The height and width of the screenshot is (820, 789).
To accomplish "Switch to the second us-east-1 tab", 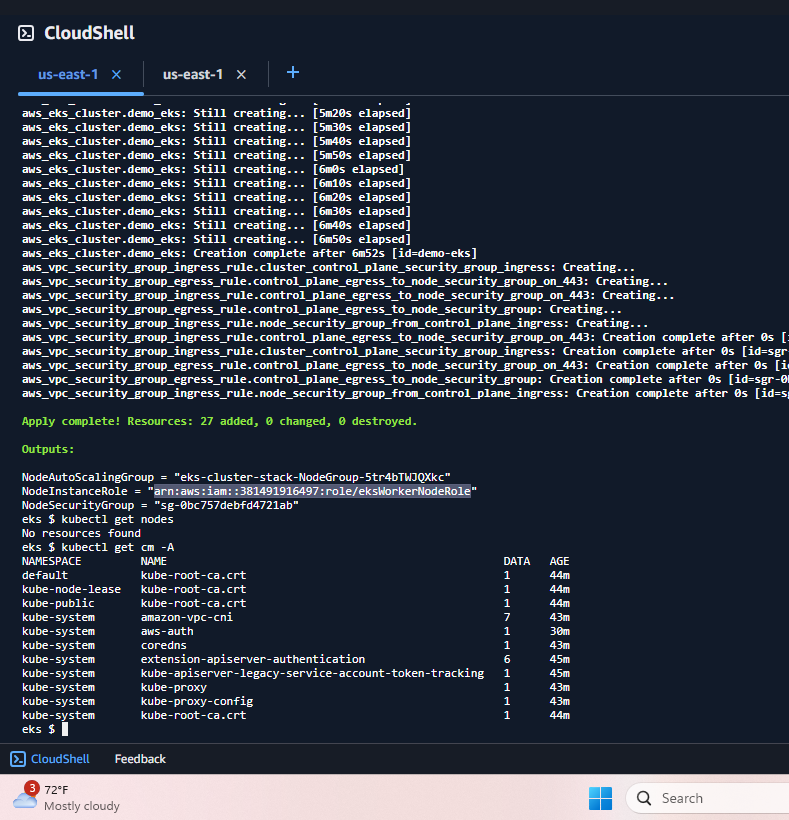I will coord(192,75).
